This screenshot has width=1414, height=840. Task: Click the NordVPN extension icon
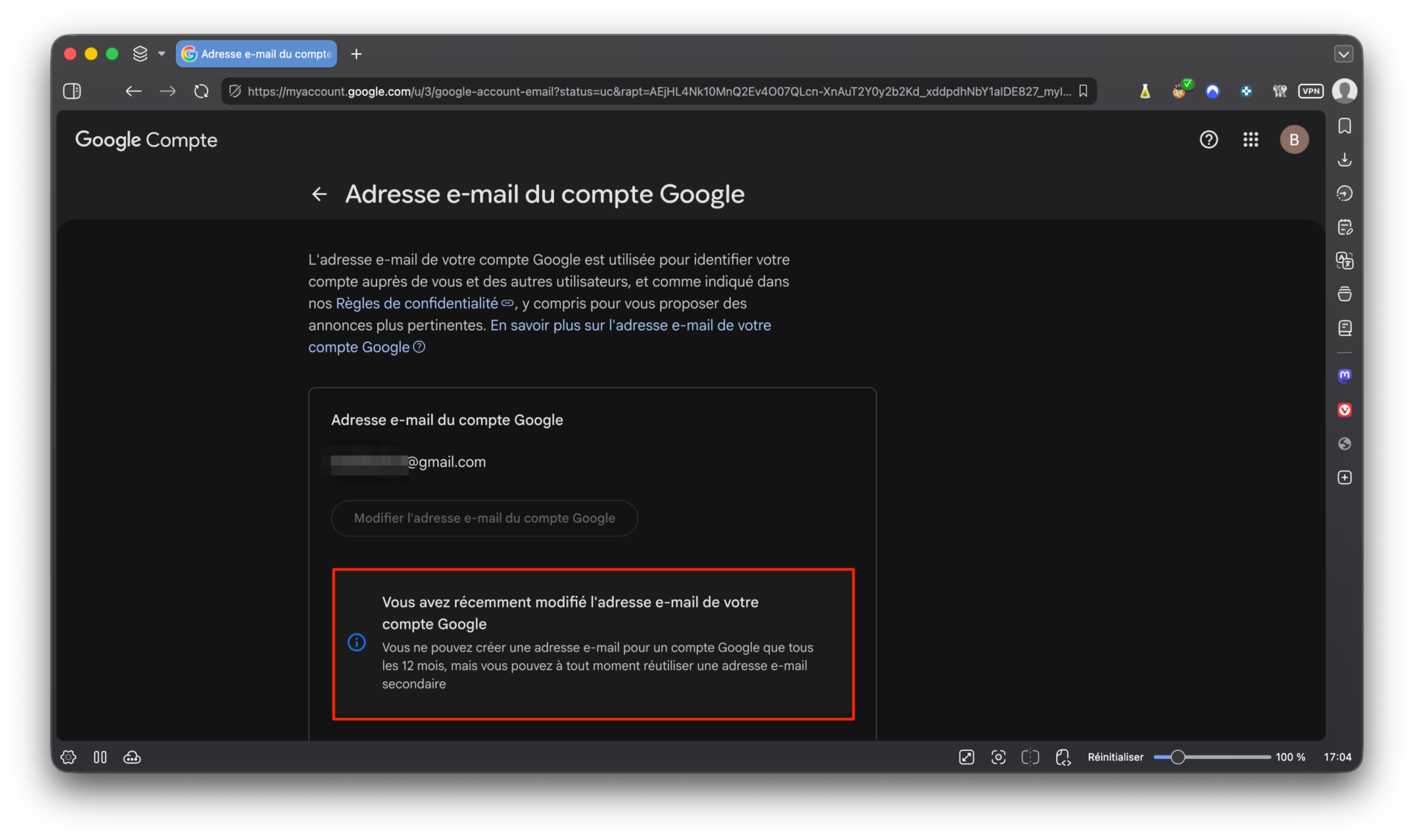pyautogui.click(x=1212, y=91)
